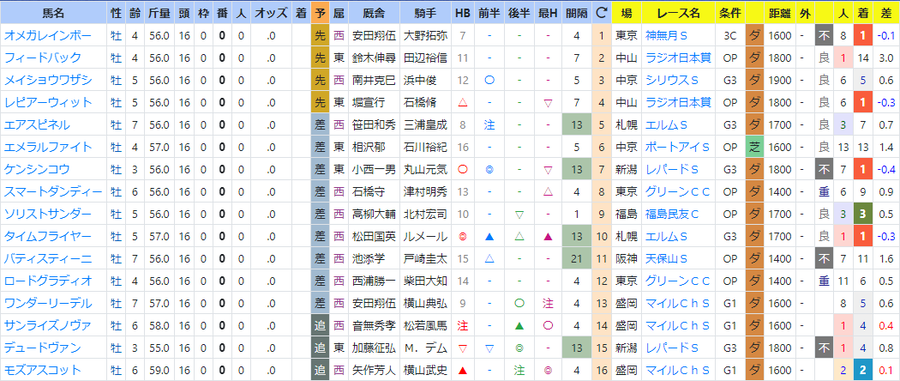The image size is (900, 381).
Task: Click the pink △ 最H mark for スマートダンディー
Action: [548, 192]
